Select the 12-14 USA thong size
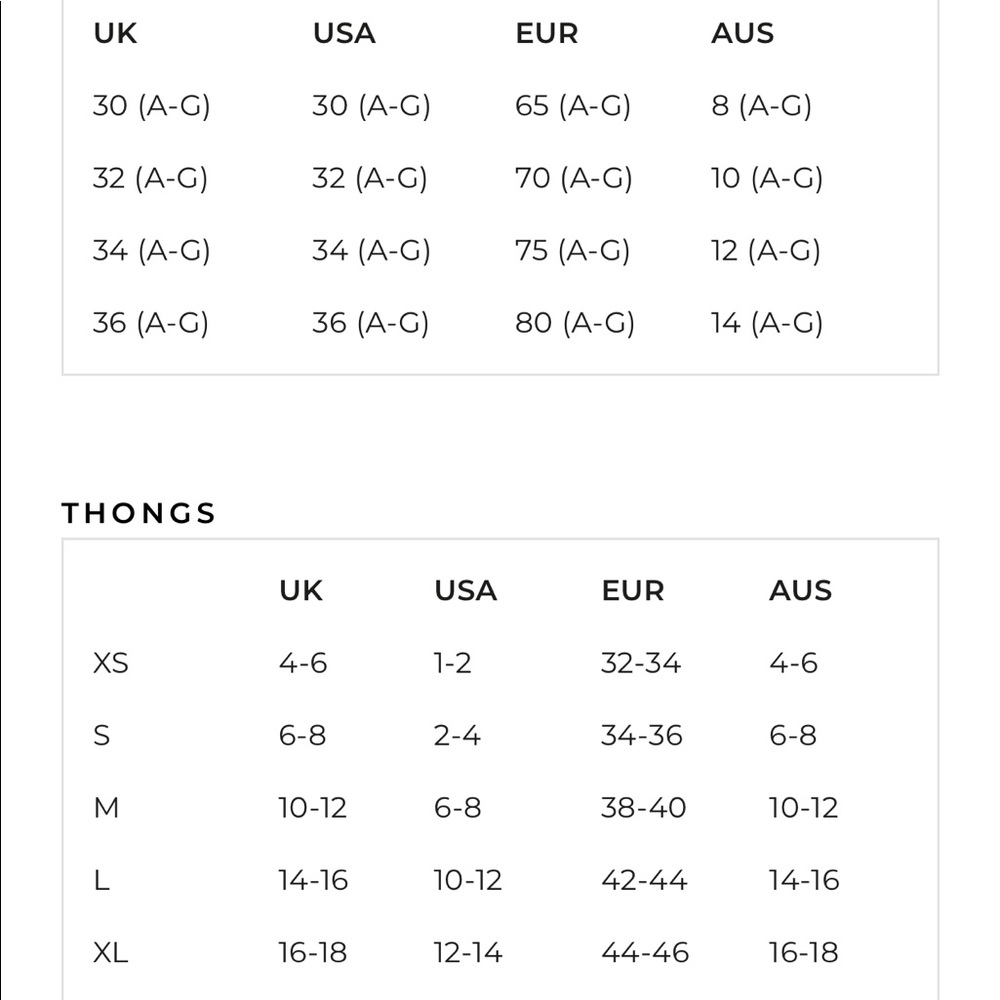 (468, 953)
